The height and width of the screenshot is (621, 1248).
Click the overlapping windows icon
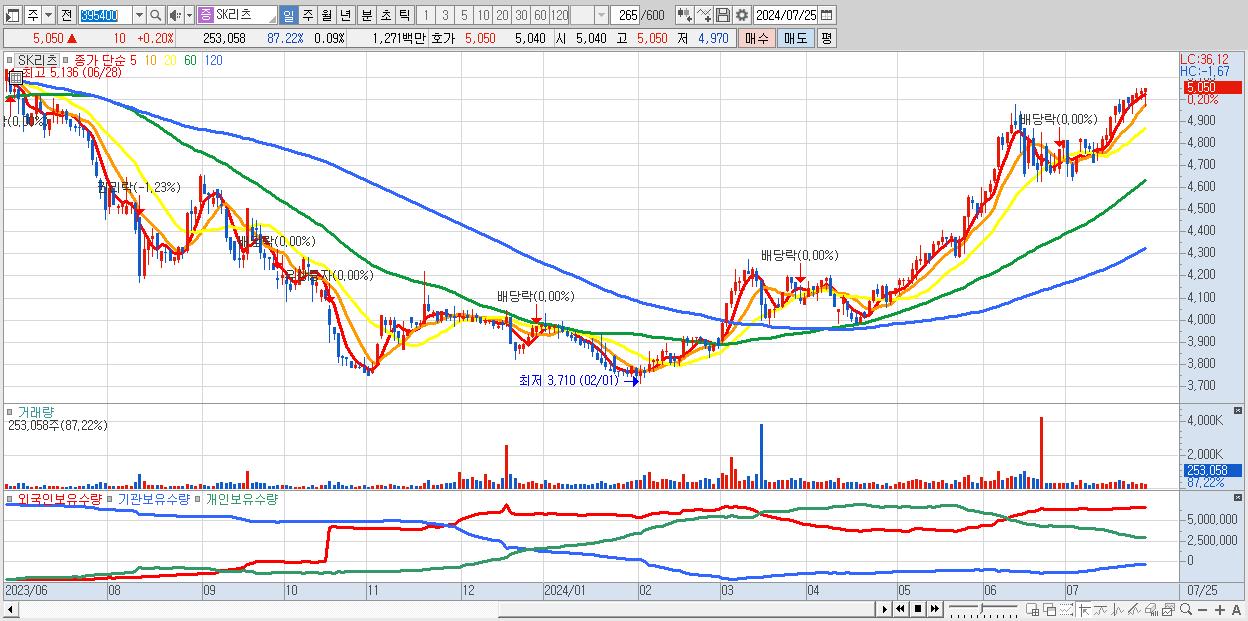click(x=1050, y=610)
